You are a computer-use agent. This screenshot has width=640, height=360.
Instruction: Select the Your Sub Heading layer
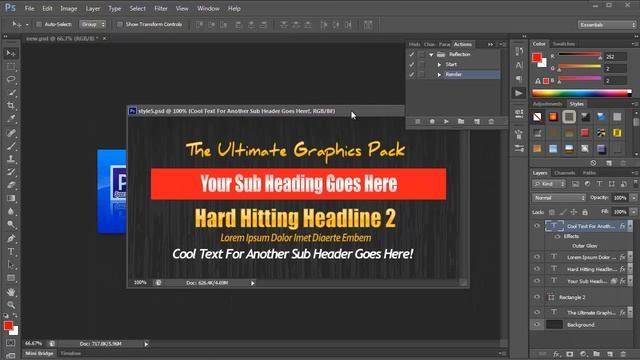pyautogui.click(x=588, y=281)
